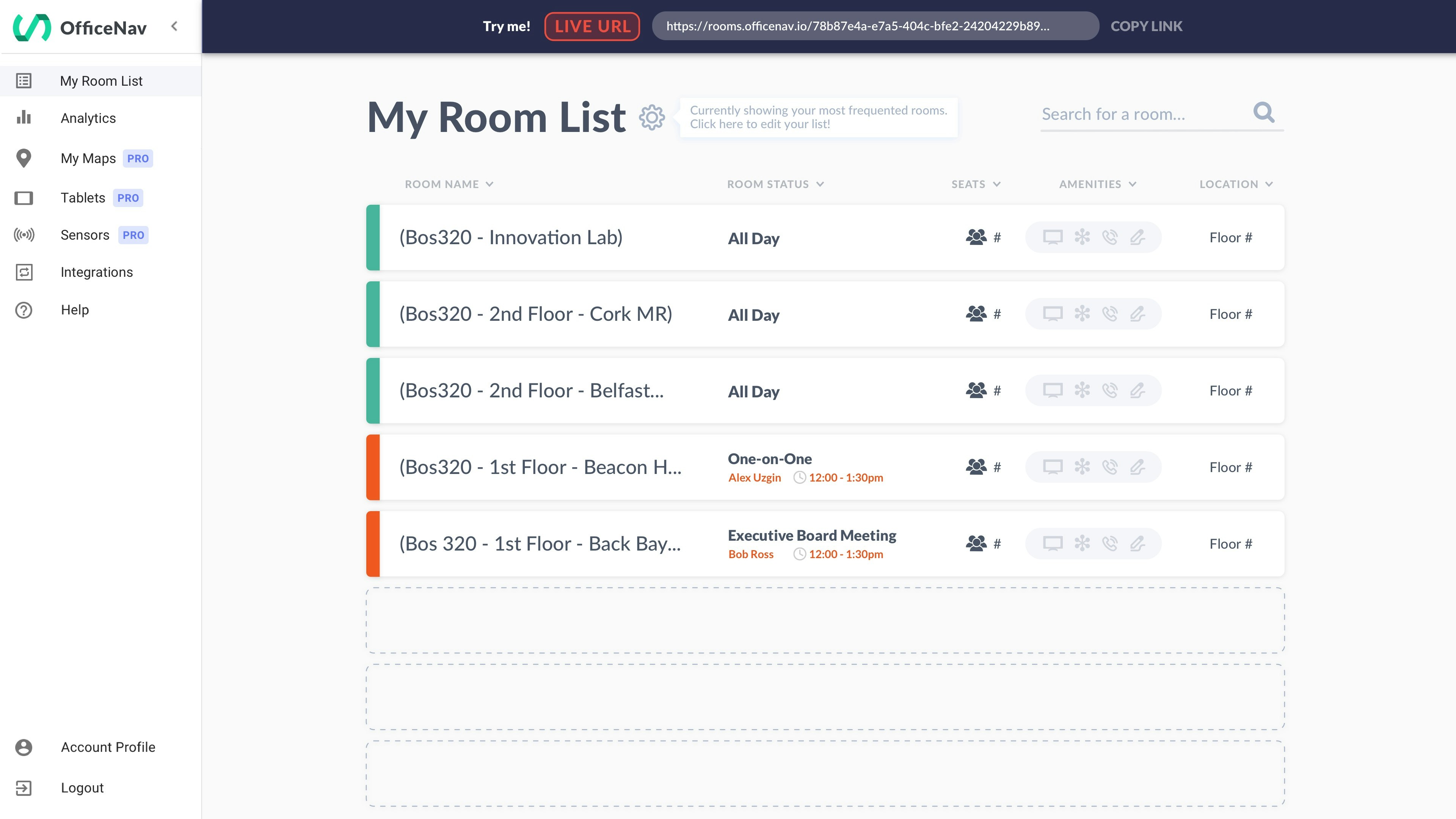The height and width of the screenshot is (819, 1456).
Task: Click the edit your list tooltip
Action: [818, 117]
